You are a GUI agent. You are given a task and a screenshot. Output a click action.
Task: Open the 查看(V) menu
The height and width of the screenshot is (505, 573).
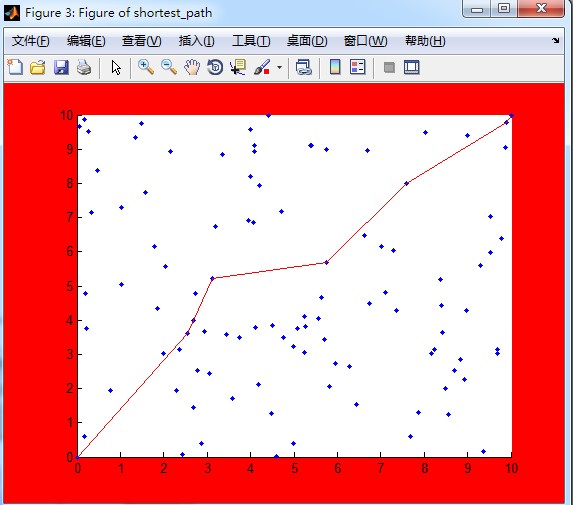point(141,41)
